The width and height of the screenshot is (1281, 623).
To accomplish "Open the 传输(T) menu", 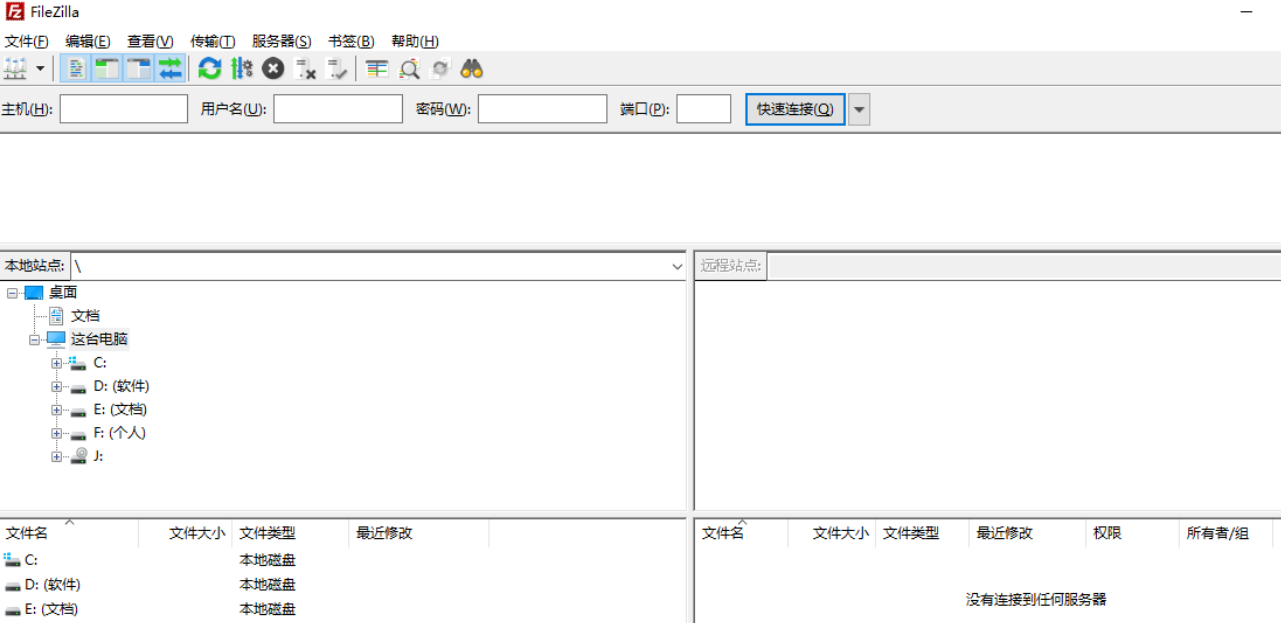I will 212,41.
